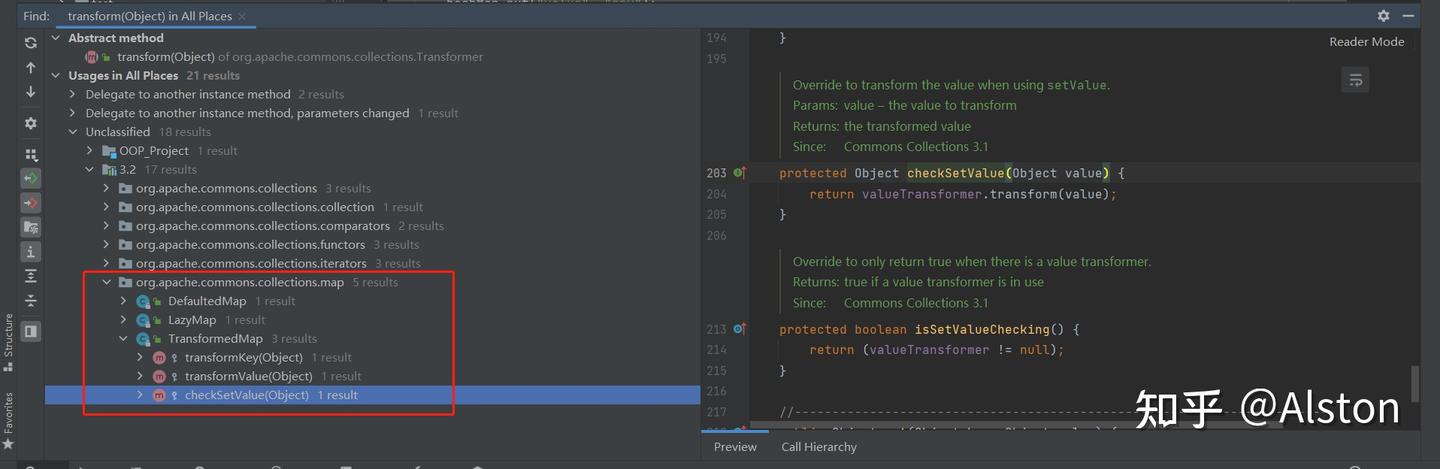
Task: Expand DefaultedMap class node
Action: (x=124, y=301)
